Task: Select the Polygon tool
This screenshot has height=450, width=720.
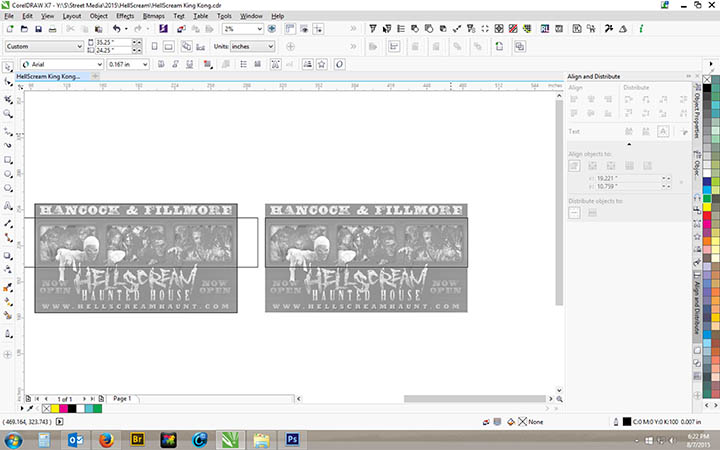Action: 8,188
